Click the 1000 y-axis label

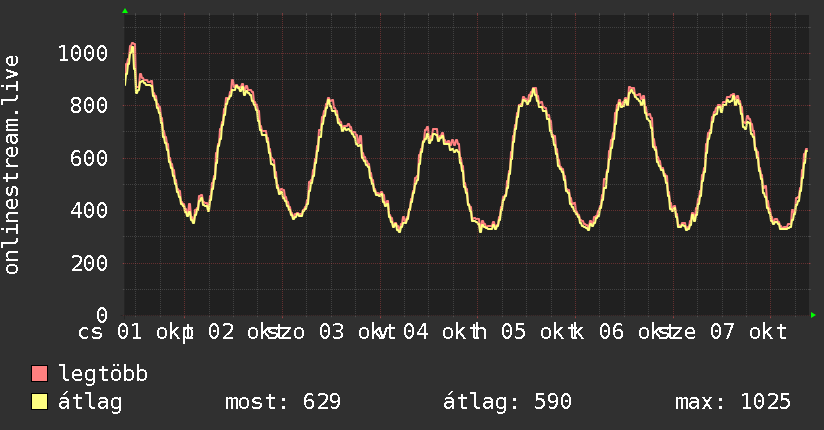coord(83,54)
